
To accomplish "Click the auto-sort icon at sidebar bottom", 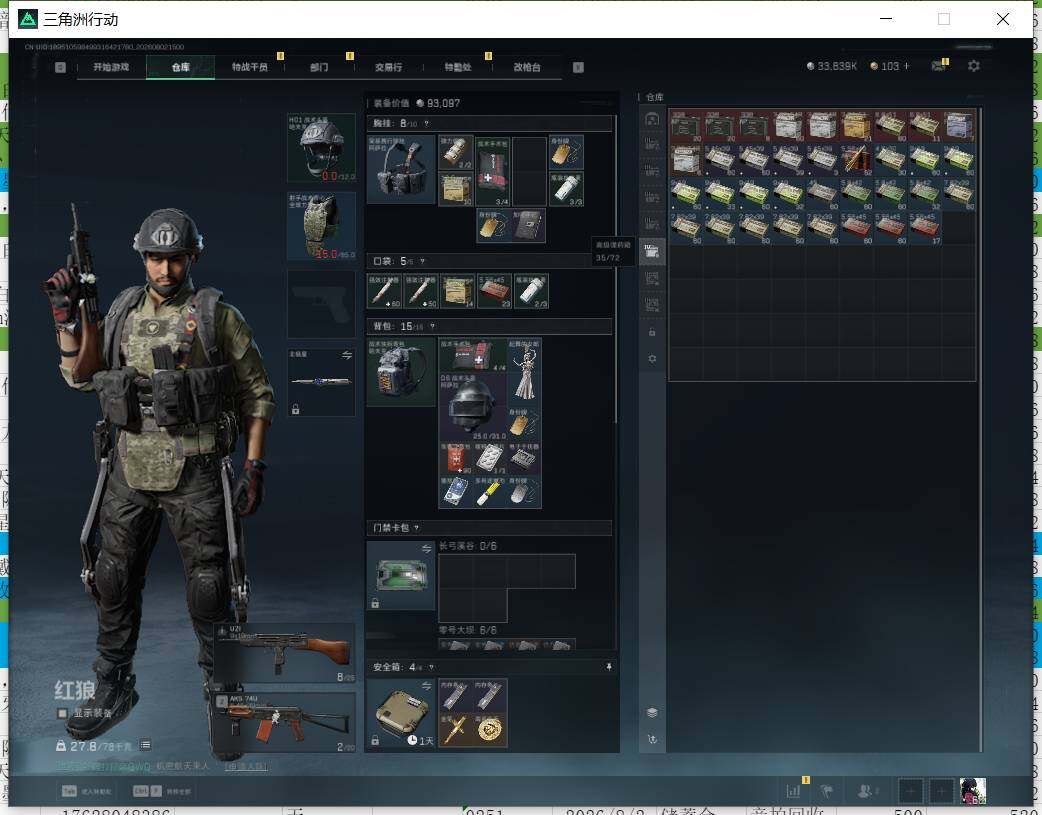I will [x=652, y=739].
